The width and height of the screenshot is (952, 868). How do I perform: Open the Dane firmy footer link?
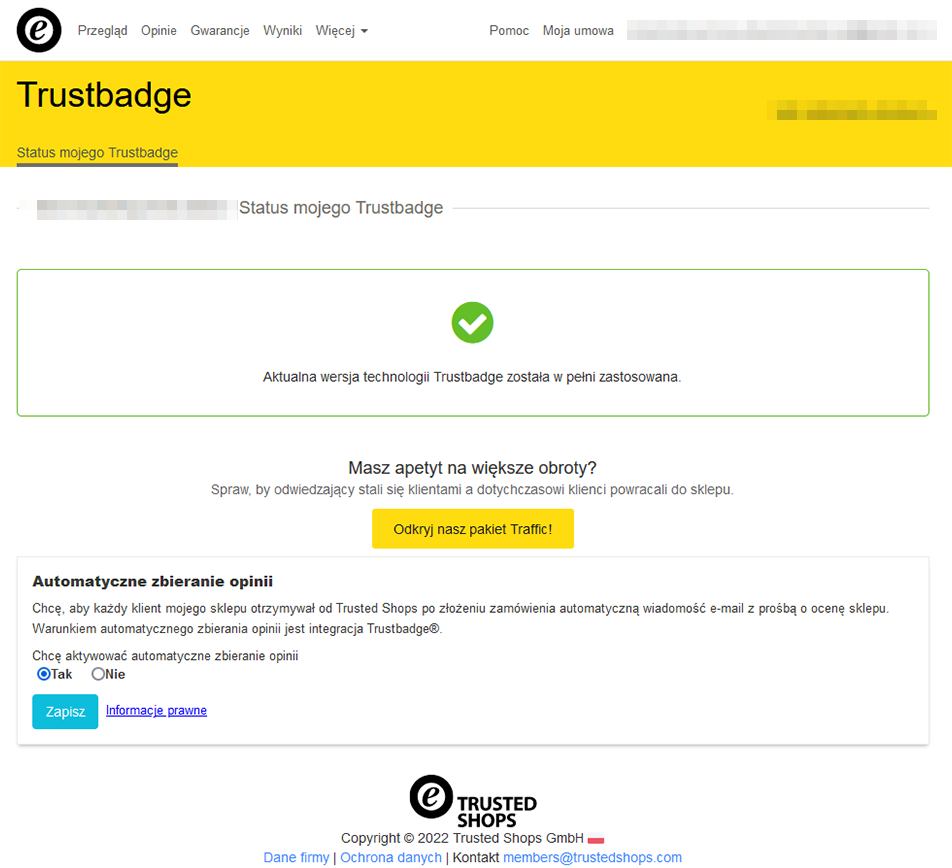click(x=296, y=857)
